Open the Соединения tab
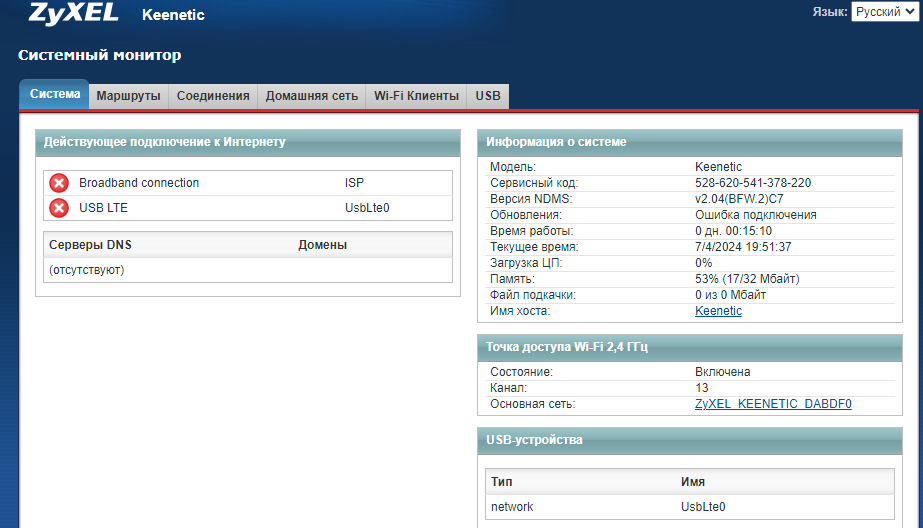Viewport: 923px width, 528px height. (x=212, y=96)
